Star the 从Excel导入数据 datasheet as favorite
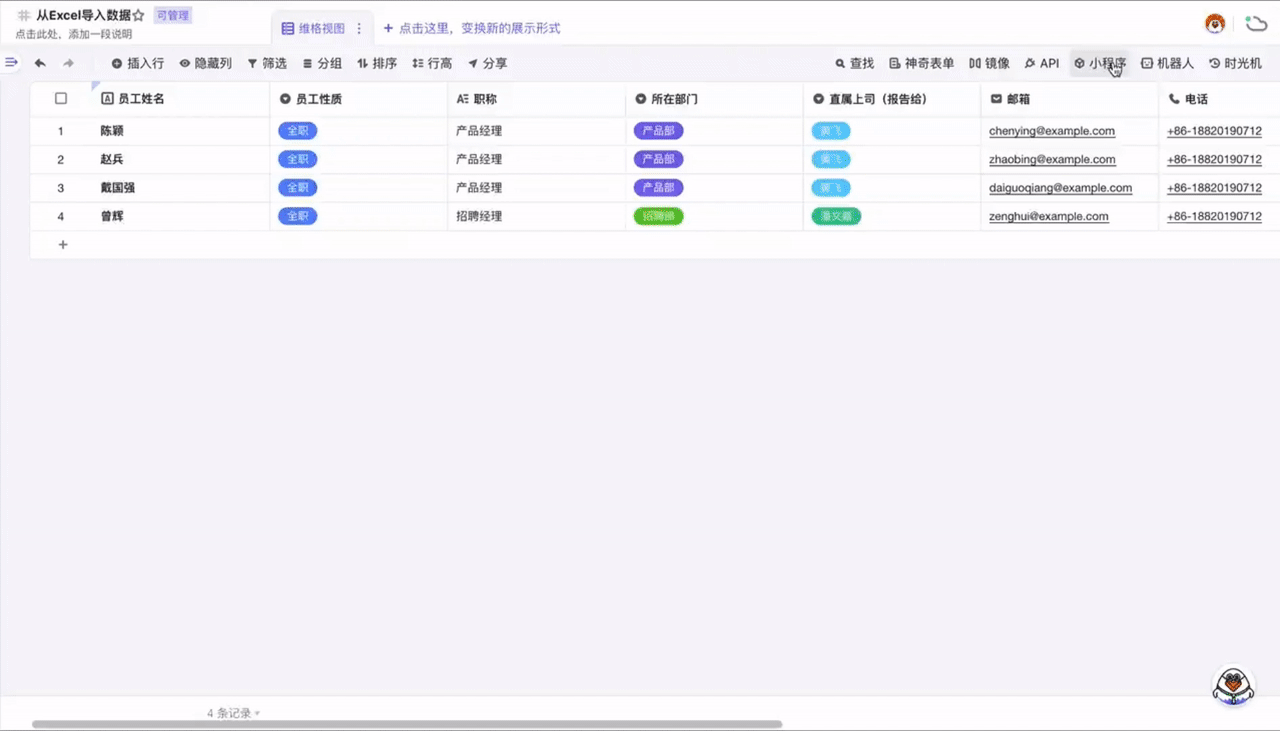The width and height of the screenshot is (1280, 731). click(x=139, y=16)
